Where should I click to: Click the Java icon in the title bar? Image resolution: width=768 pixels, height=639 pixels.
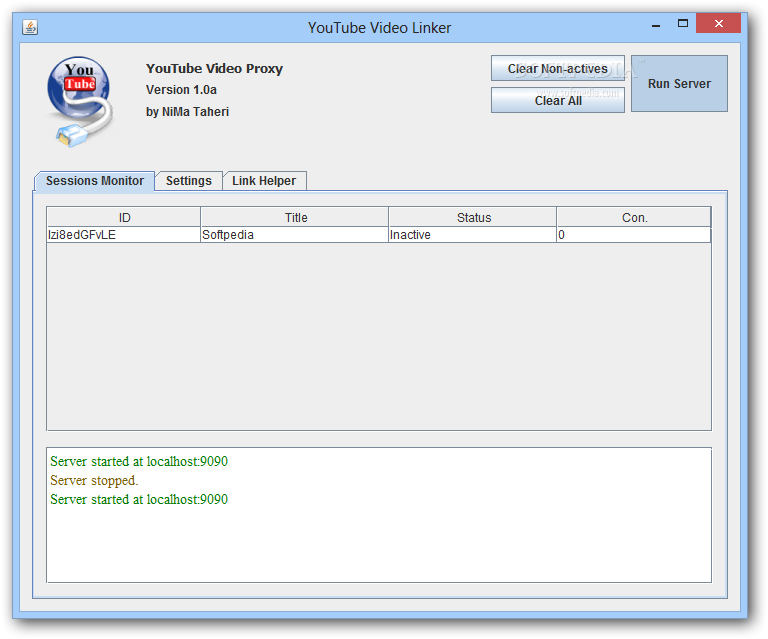point(30,27)
